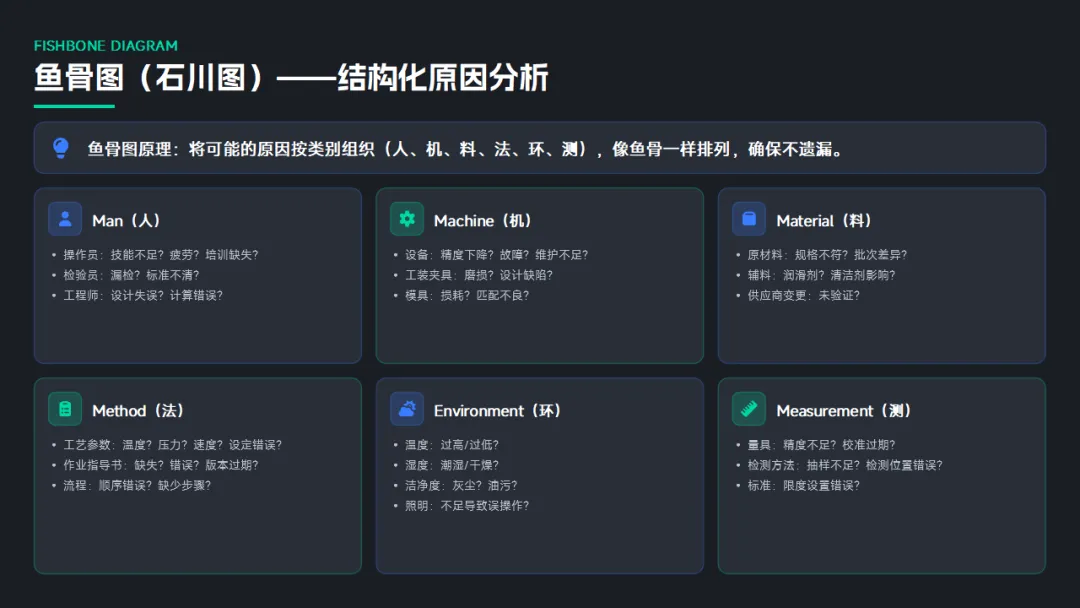
Task: Click the 照明 bullet in Environment card
Action: coord(468,505)
